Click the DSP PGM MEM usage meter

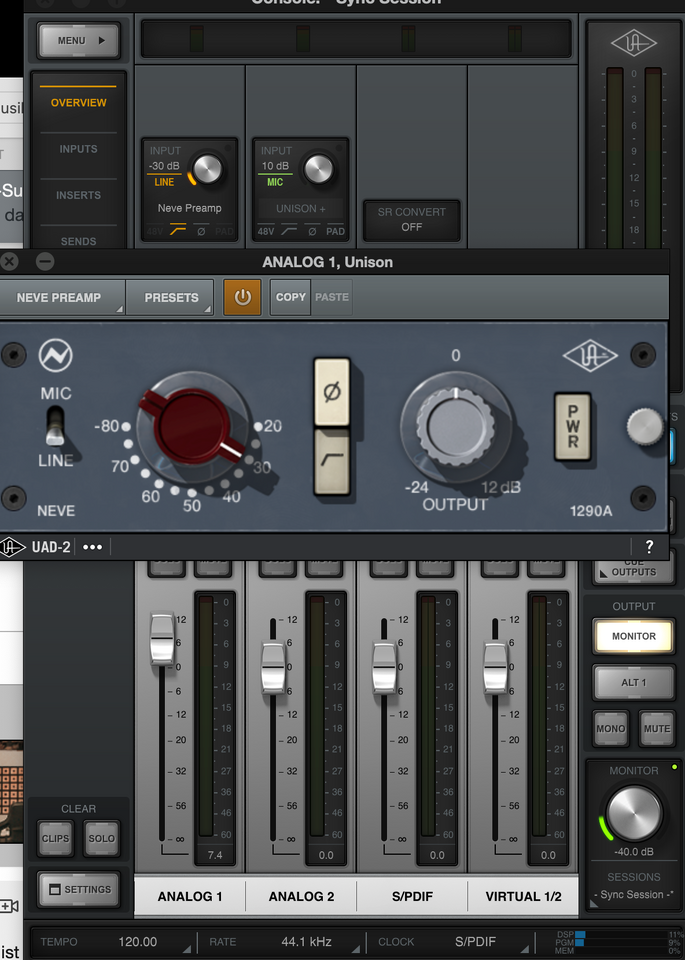click(618, 942)
